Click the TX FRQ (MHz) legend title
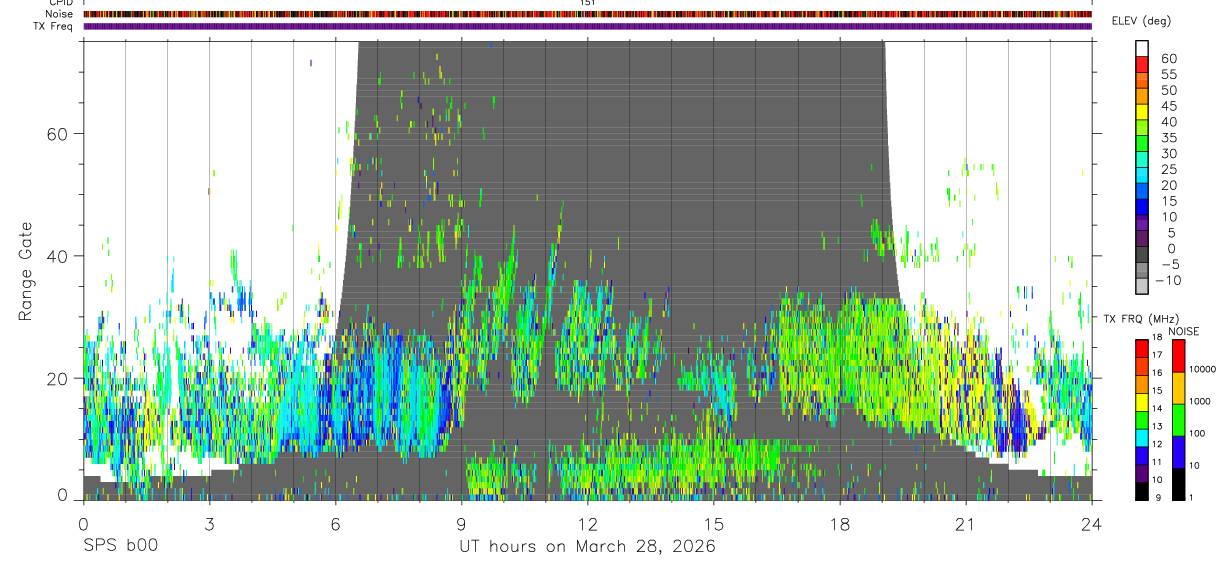Viewport: 1228px width, 567px height. point(1141,319)
